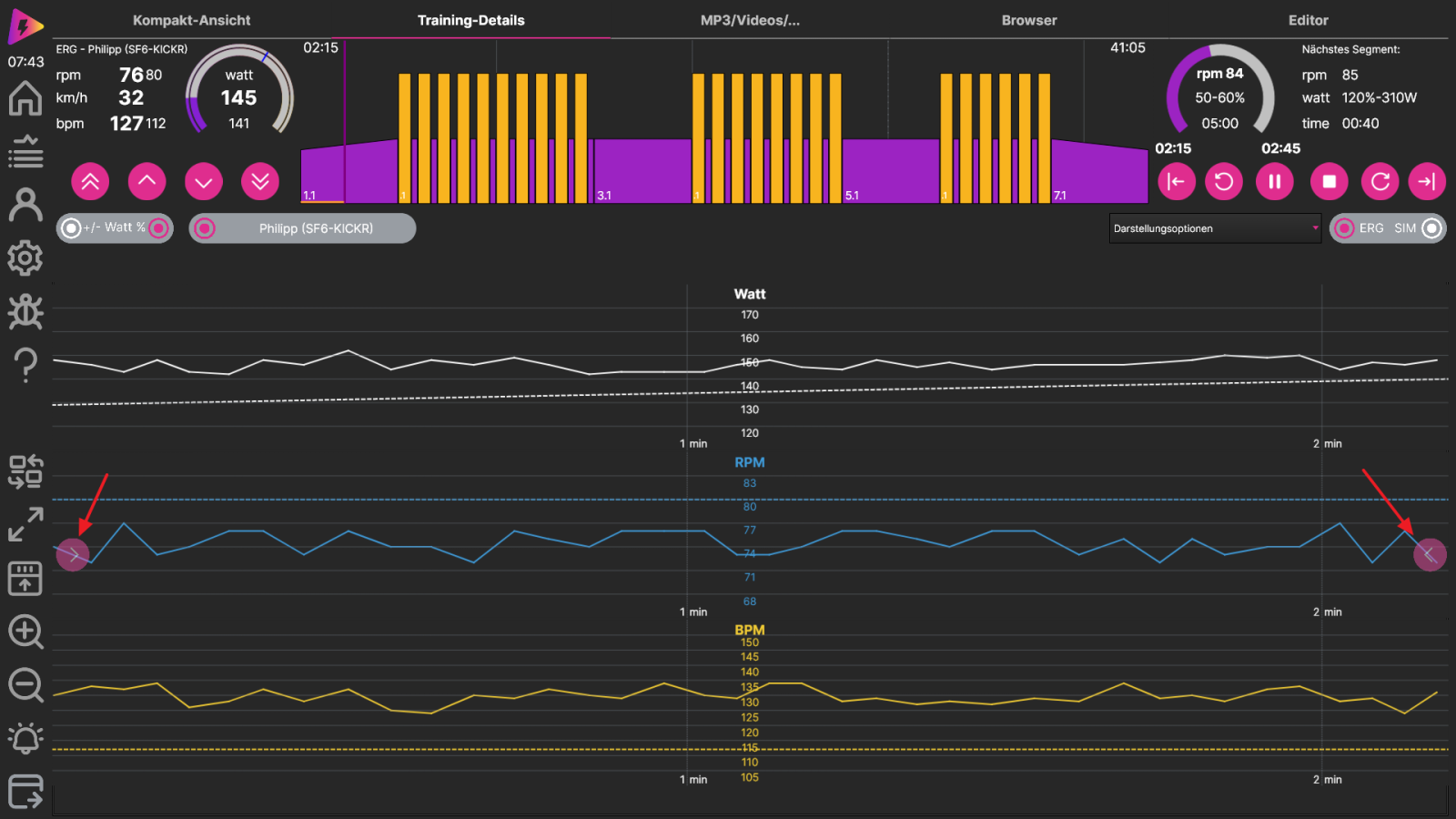Screen dimensions: 1456x819
Task: Open the help question mark icon
Action: (x=25, y=365)
